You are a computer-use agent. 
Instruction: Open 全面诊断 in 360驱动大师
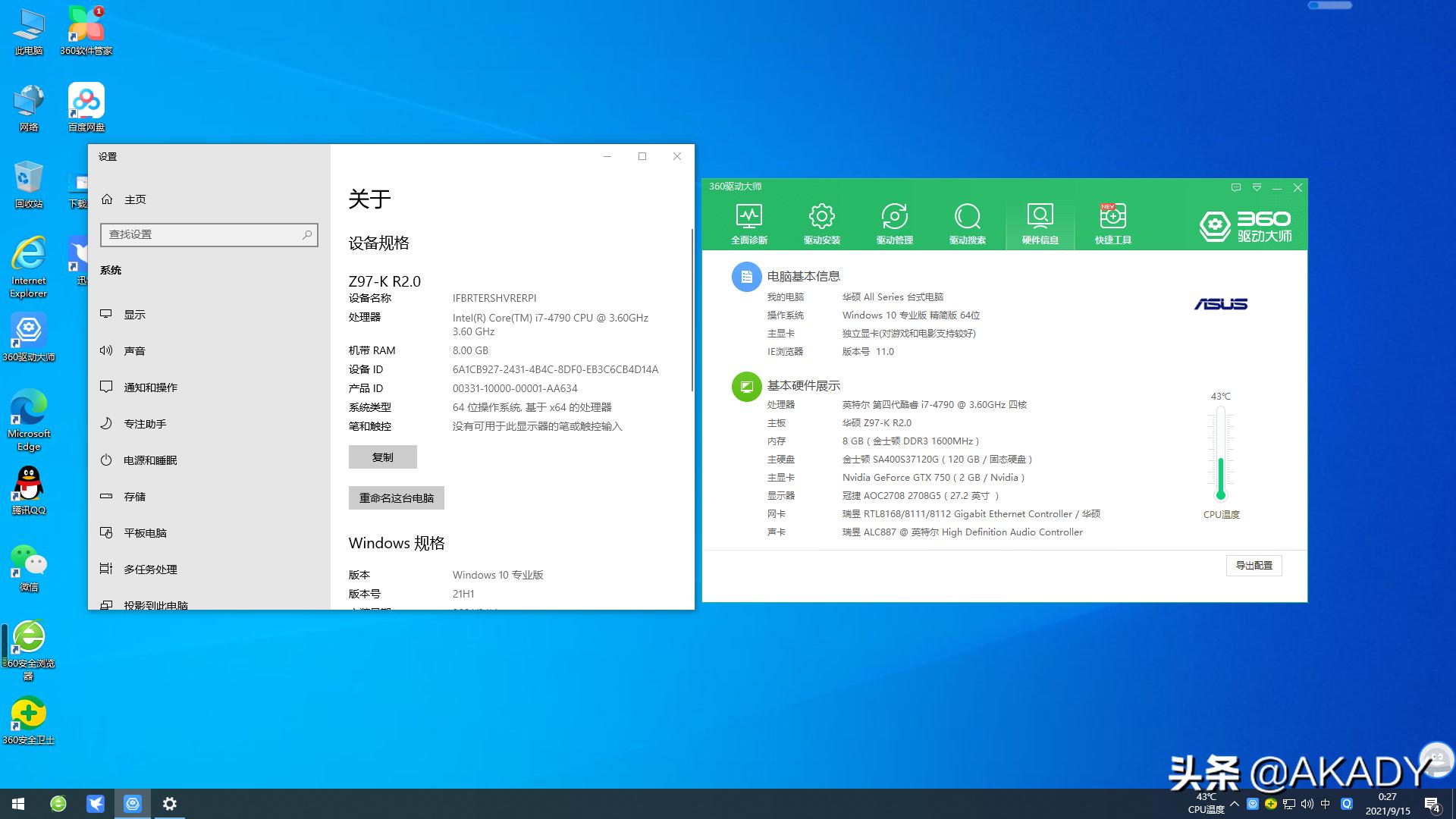point(749,221)
